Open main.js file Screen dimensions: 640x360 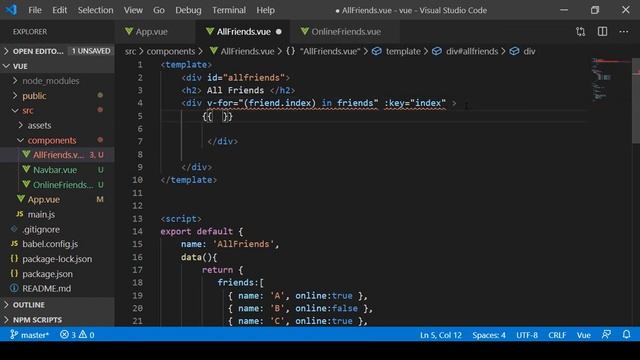click(x=57, y=214)
